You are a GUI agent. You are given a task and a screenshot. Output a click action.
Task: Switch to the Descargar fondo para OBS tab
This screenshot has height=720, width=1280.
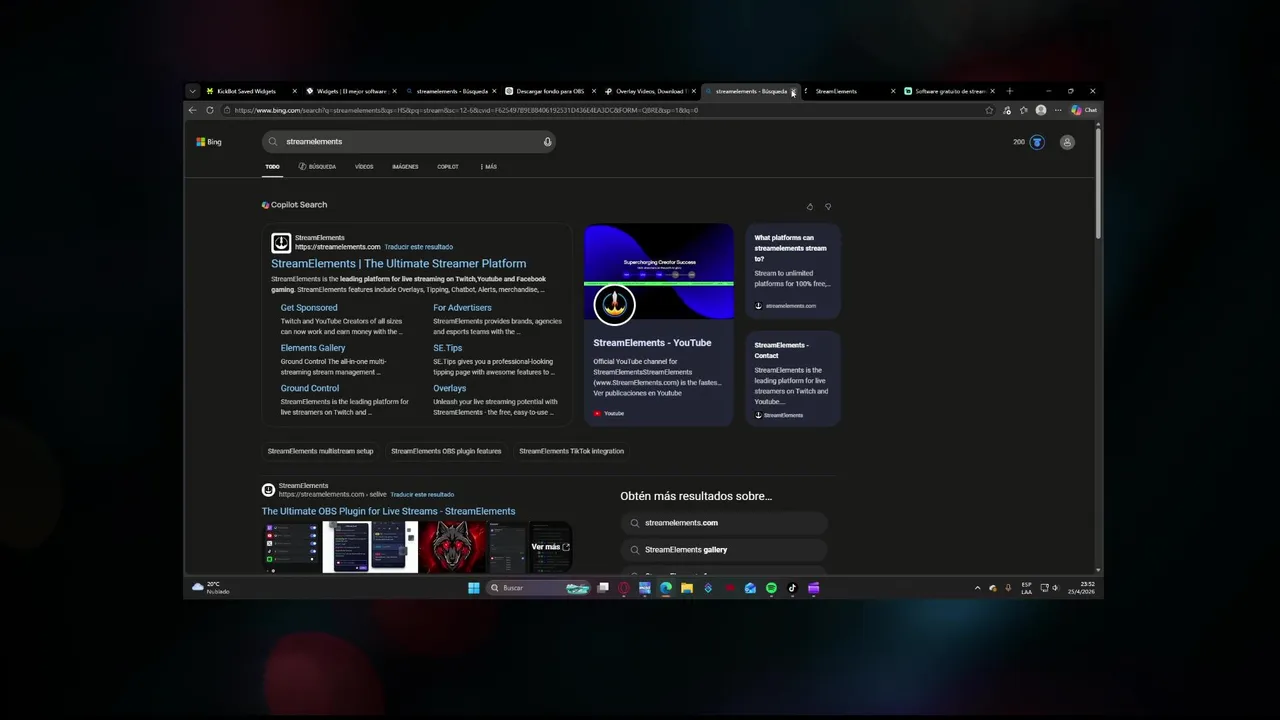[549, 91]
